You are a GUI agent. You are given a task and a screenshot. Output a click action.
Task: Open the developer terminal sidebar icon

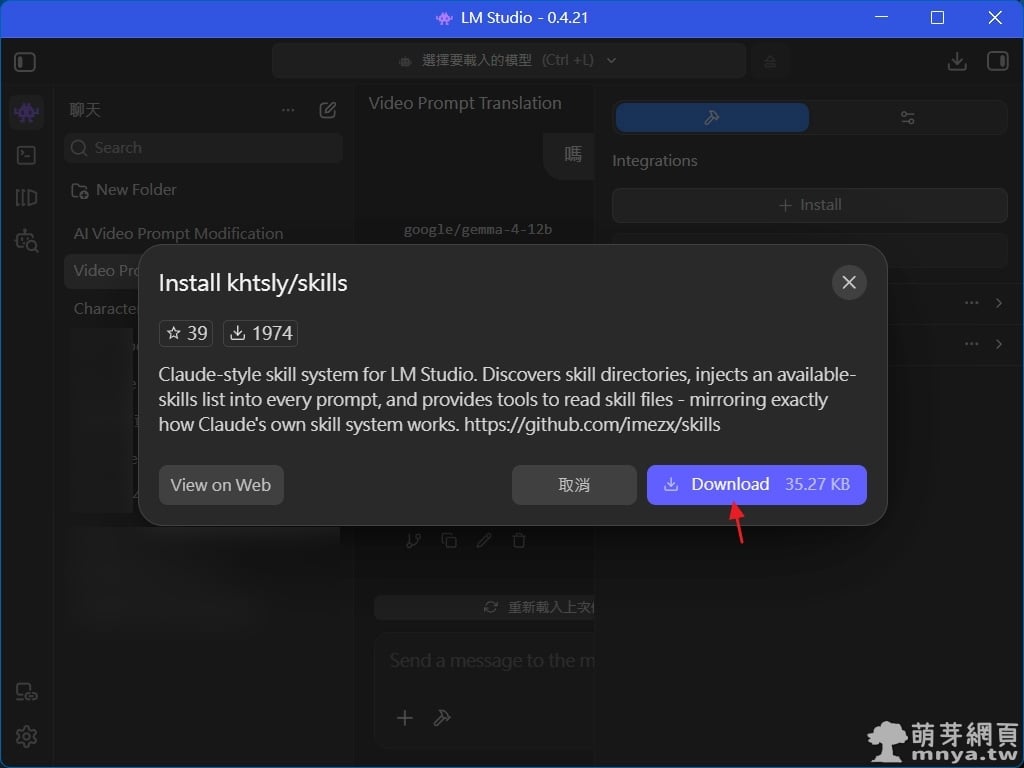[x=26, y=155]
